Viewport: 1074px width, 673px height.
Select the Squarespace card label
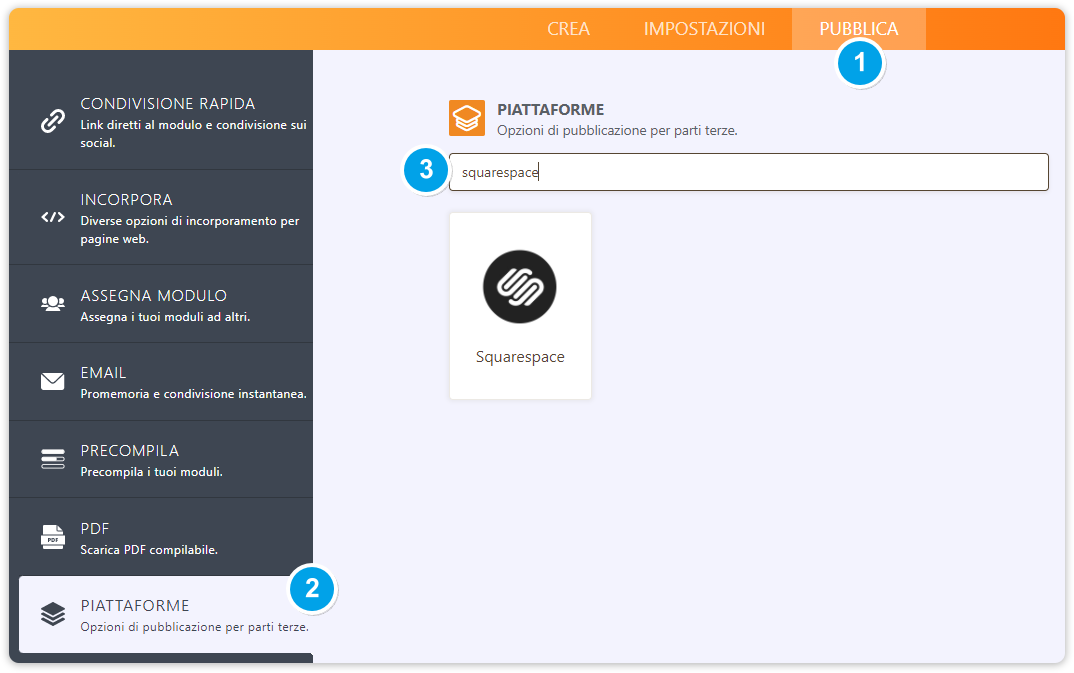pos(520,357)
